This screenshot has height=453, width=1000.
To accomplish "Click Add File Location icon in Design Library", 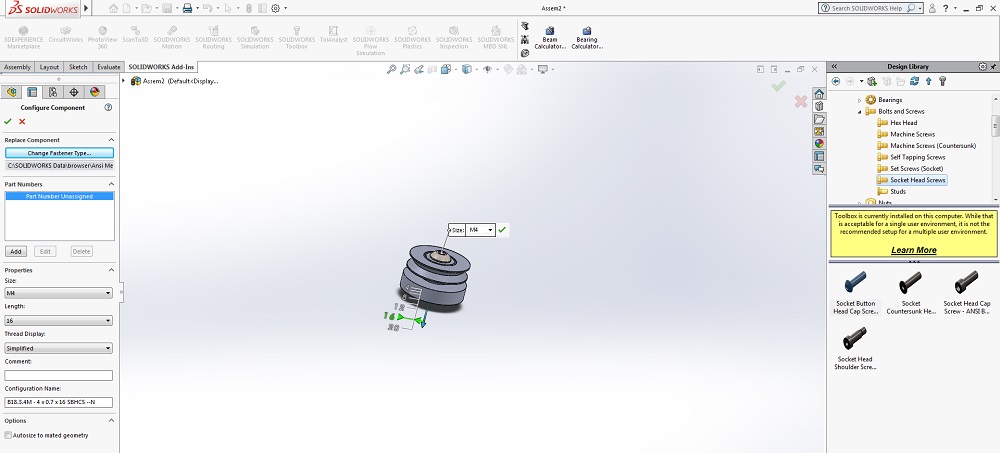I will [x=872, y=81].
